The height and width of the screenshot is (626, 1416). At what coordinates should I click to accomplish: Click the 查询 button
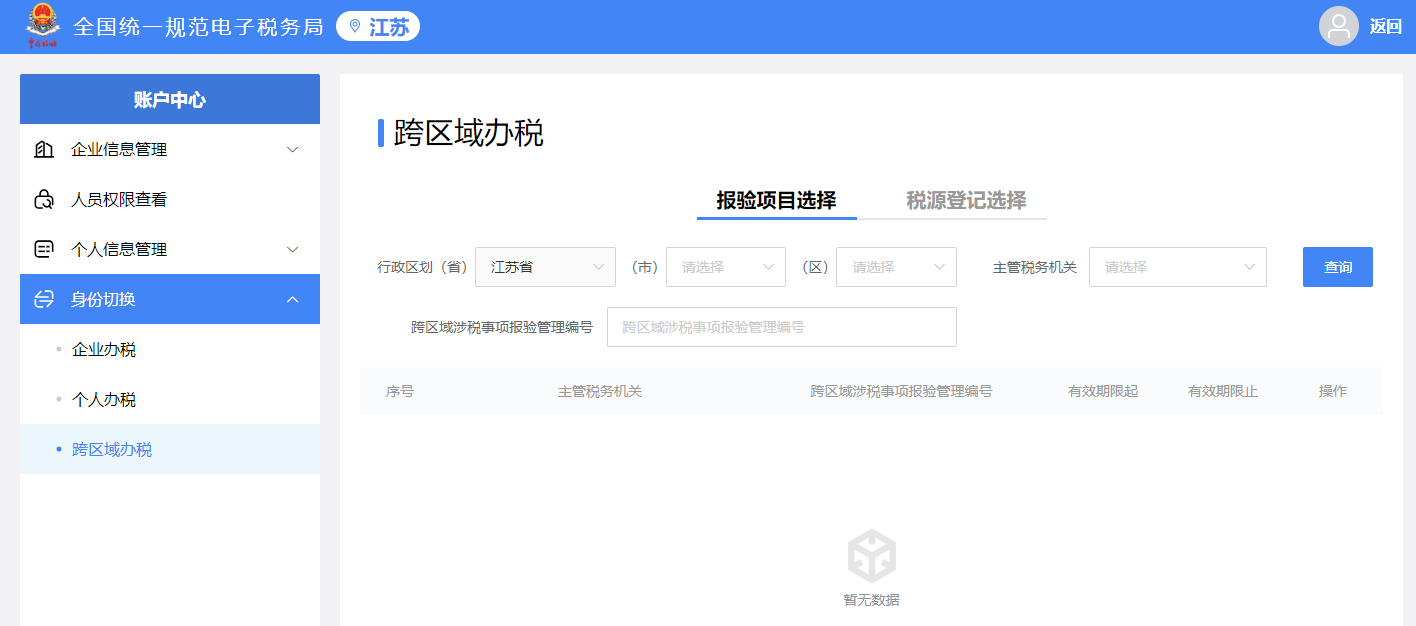[1337, 267]
